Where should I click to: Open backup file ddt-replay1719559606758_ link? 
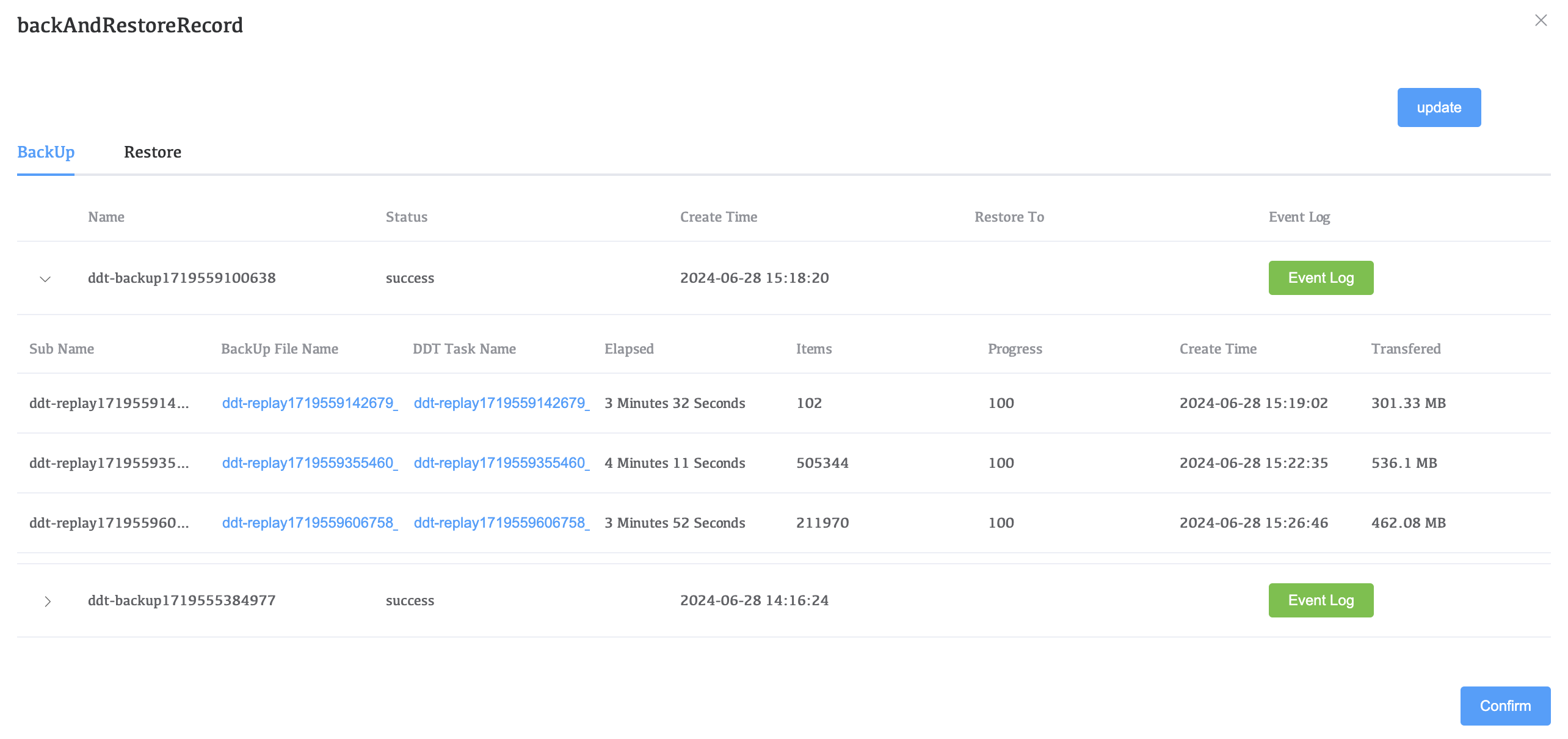pyautogui.click(x=310, y=523)
